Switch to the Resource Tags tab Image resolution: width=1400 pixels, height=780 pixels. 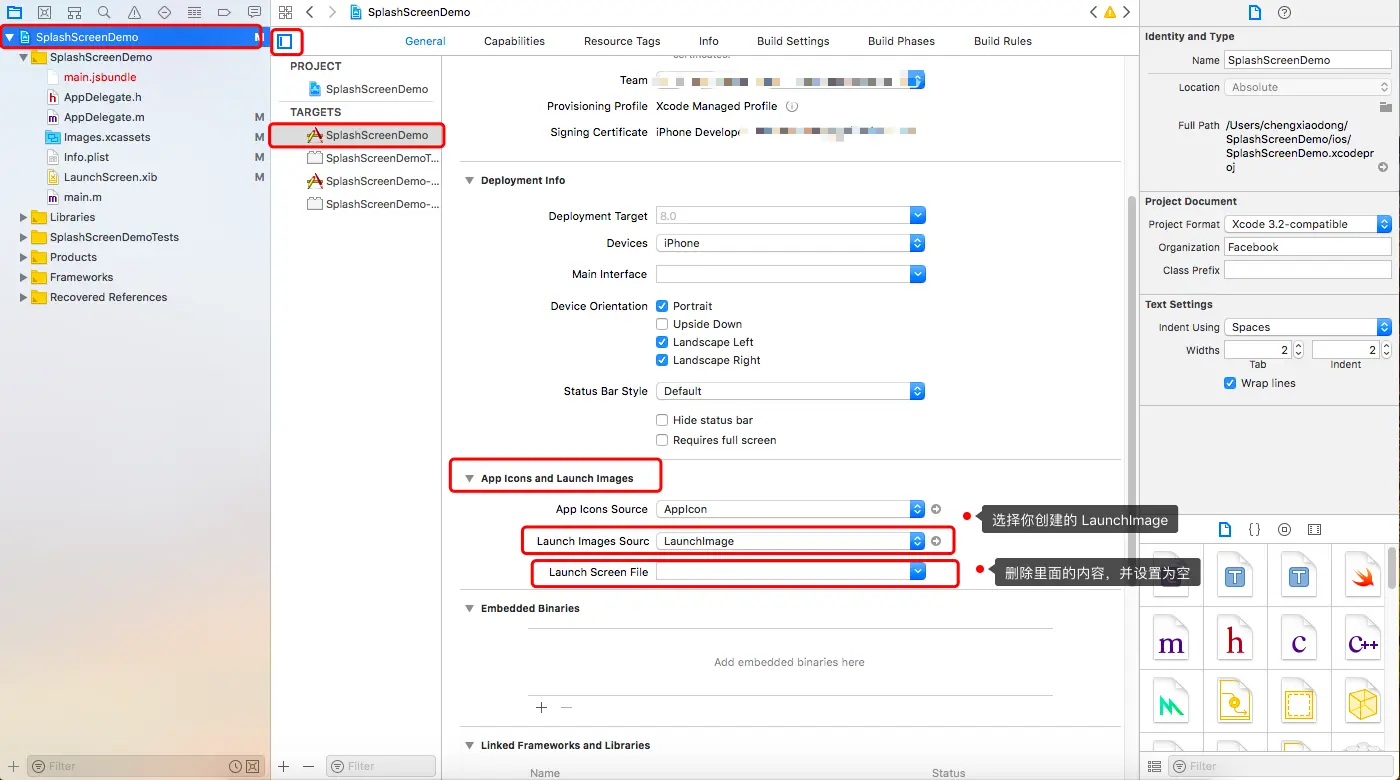pyautogui.click(x=622, y=41)
